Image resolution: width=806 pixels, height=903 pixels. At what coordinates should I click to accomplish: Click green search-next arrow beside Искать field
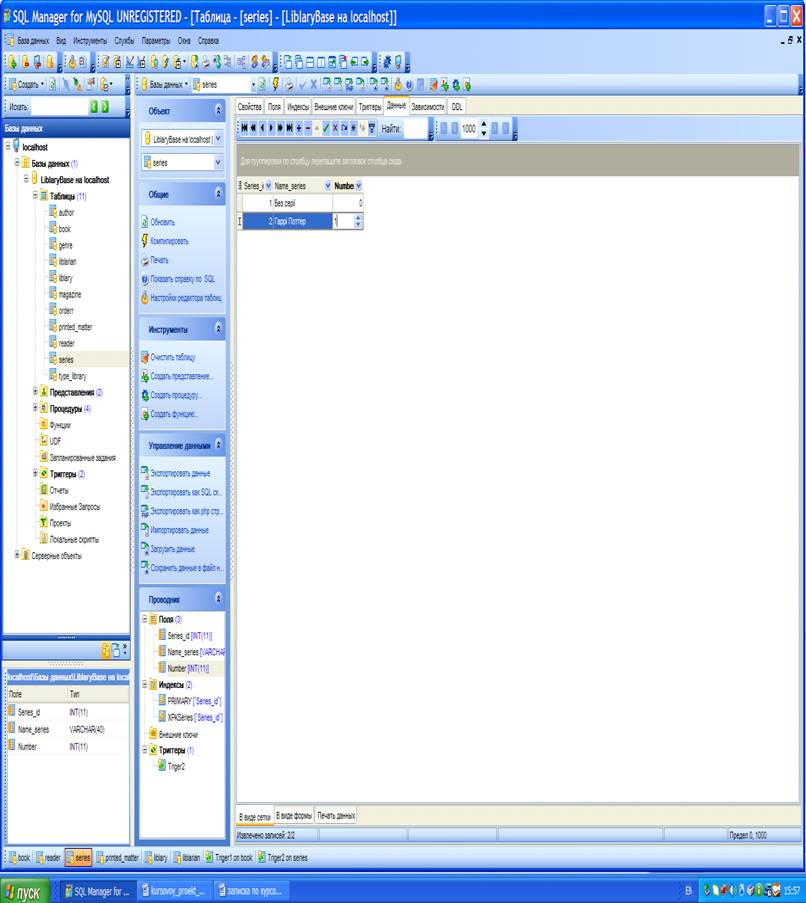[105, 107]
